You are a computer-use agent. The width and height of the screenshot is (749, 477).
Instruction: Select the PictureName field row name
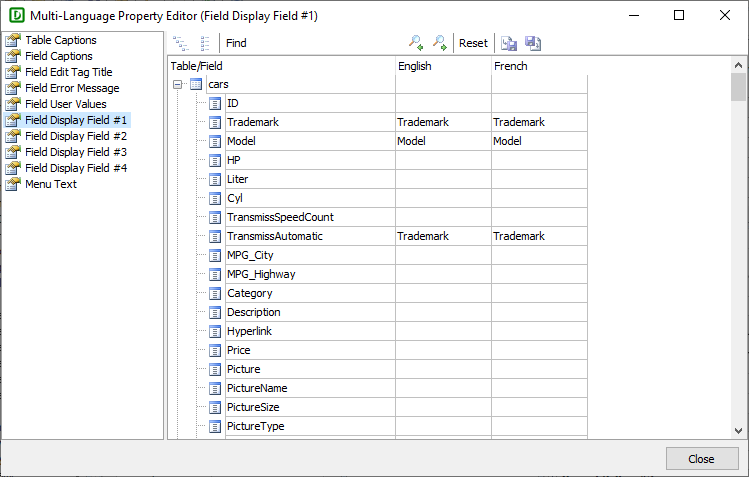point(257,388)
